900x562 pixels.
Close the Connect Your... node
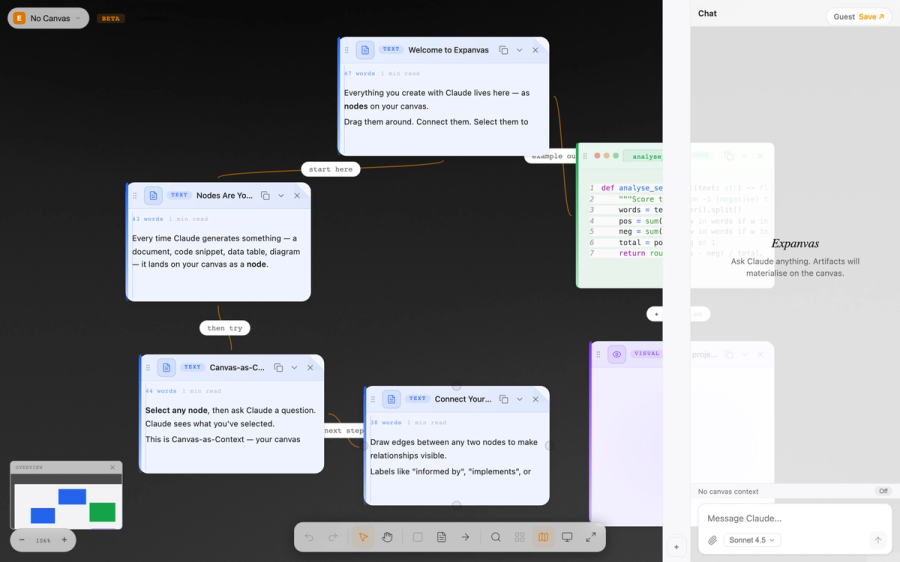(536, 400)
